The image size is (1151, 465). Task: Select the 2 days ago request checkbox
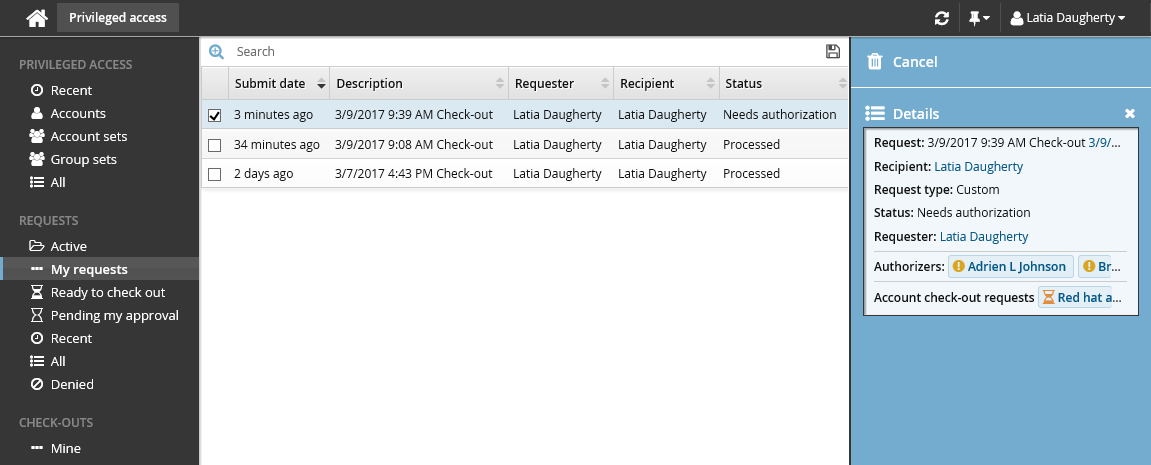[x=214, y=174]
